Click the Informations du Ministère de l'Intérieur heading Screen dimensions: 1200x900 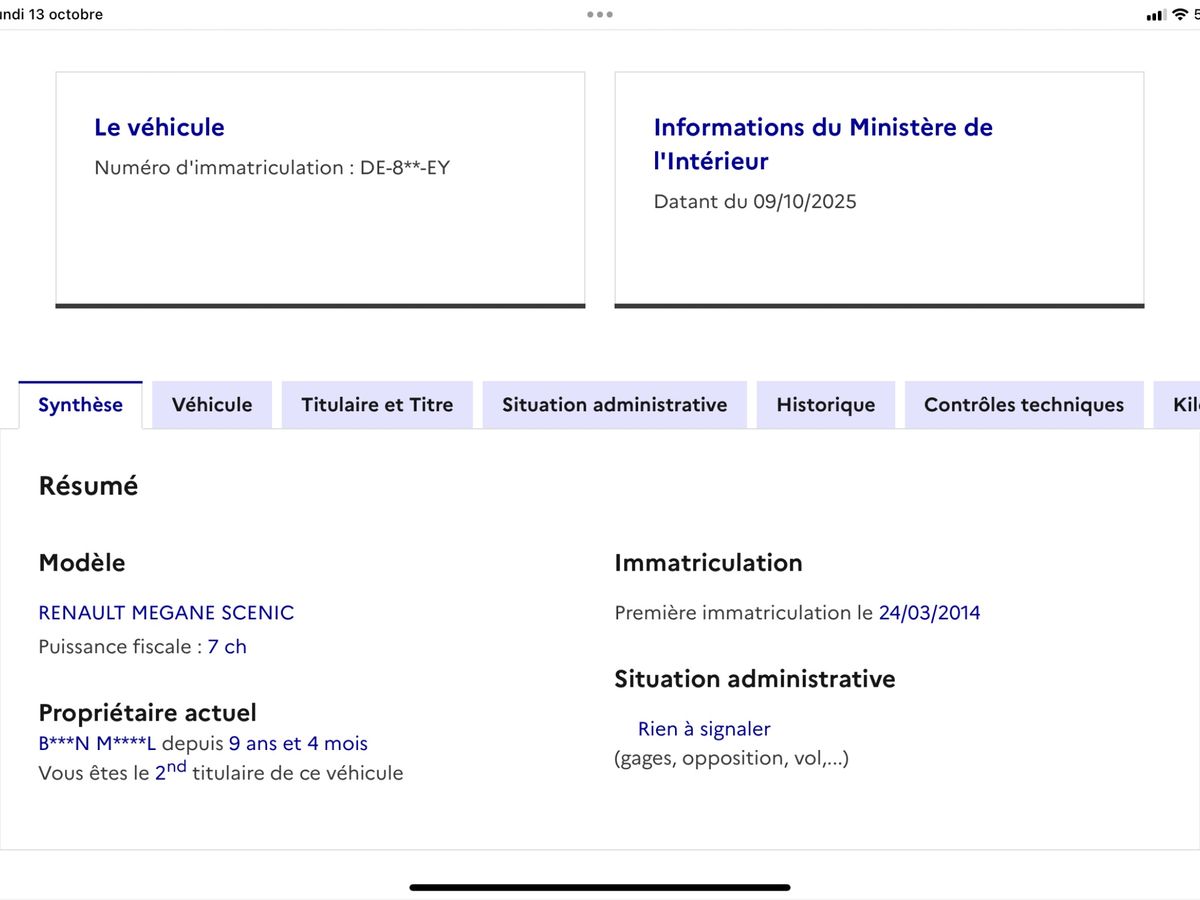[x=822, y=143]
